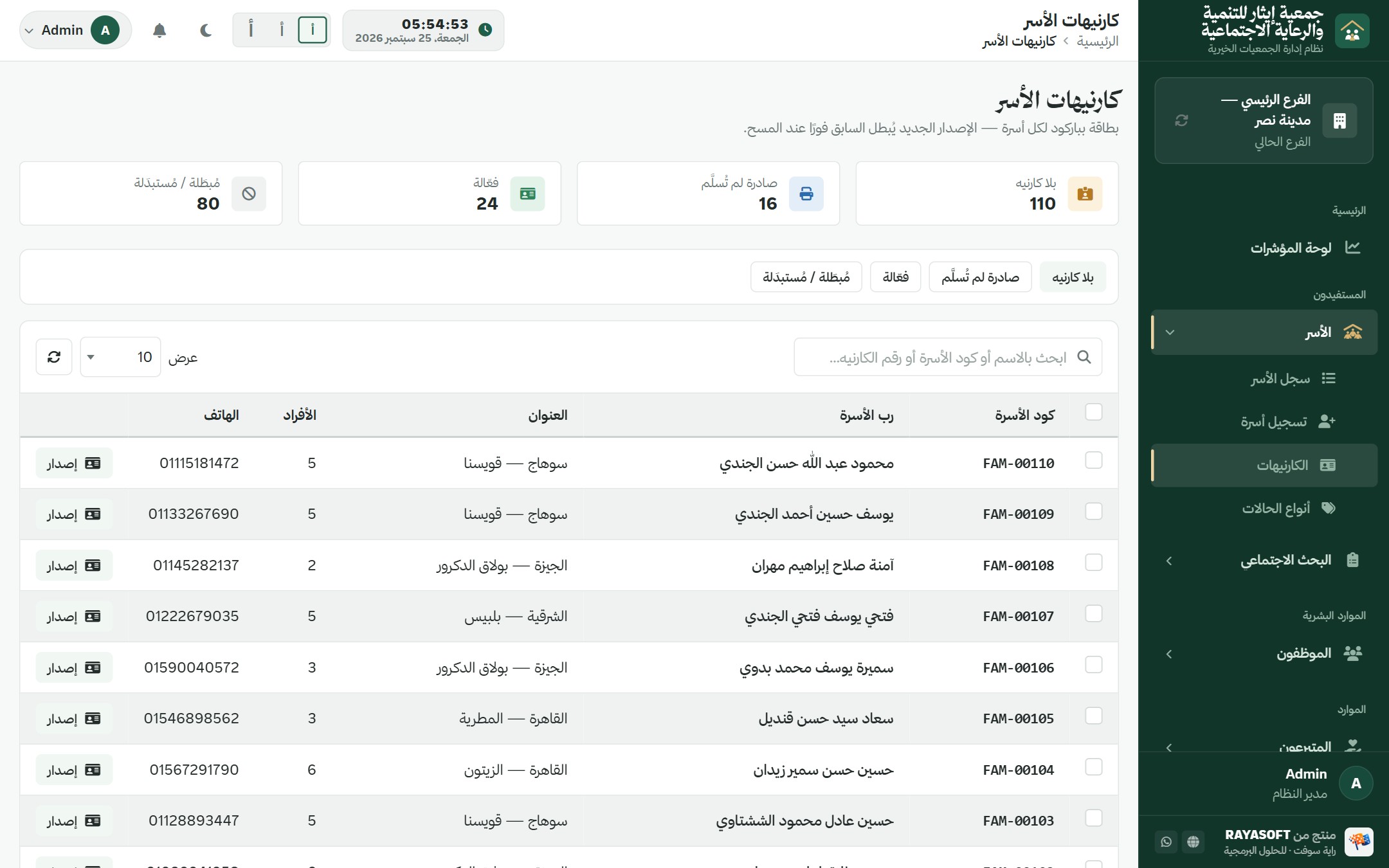Expand the المتبرعون sidebar section

click(x=1264, y=746)
